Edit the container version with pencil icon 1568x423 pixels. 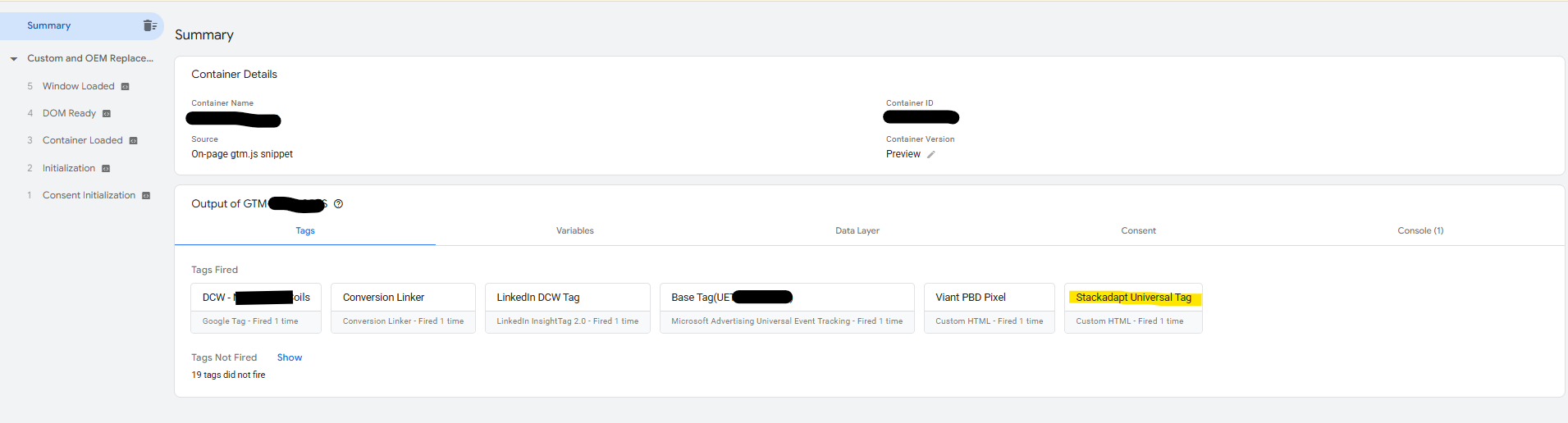point(931,154)
